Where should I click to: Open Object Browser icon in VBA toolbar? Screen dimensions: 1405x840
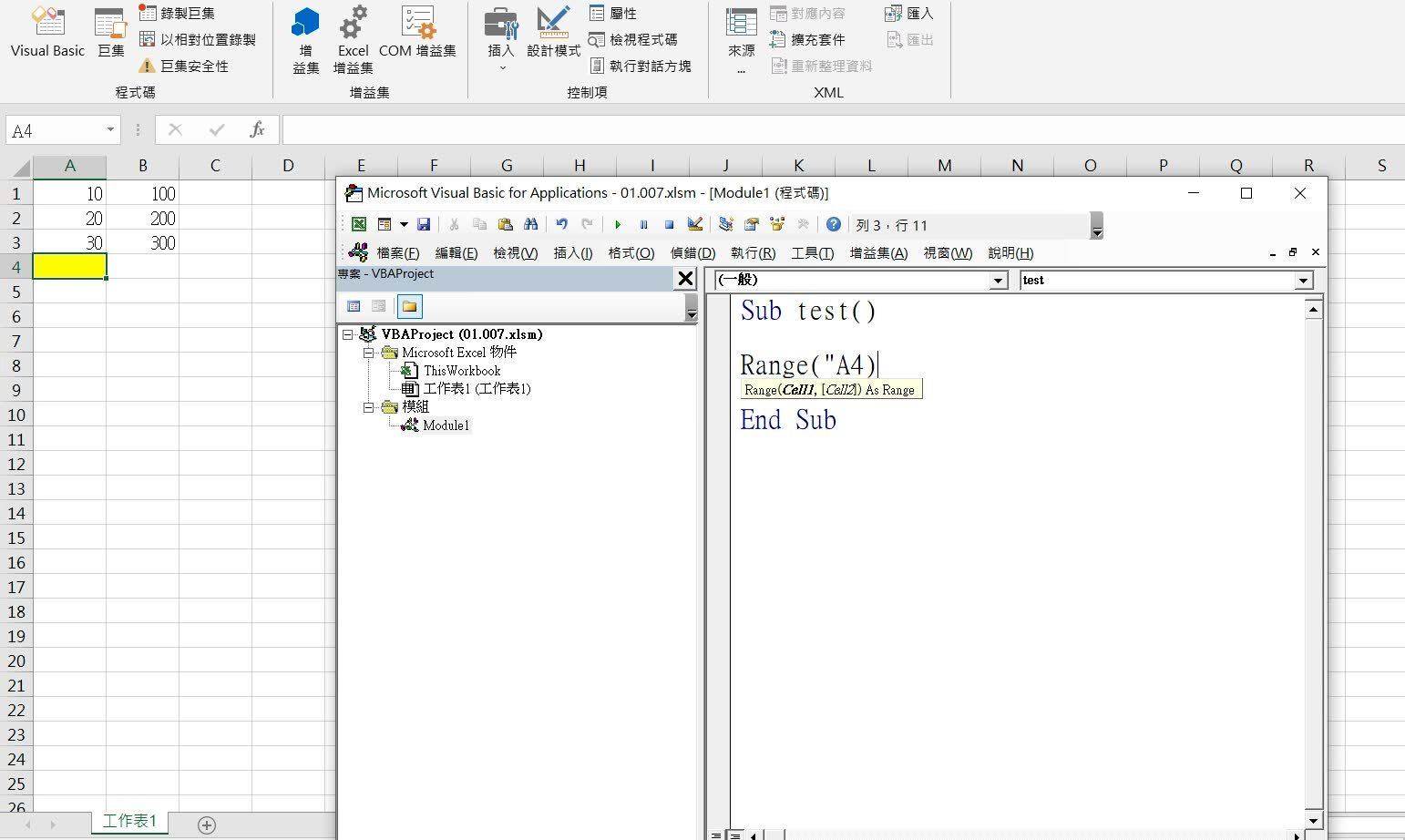click(777, 224)
